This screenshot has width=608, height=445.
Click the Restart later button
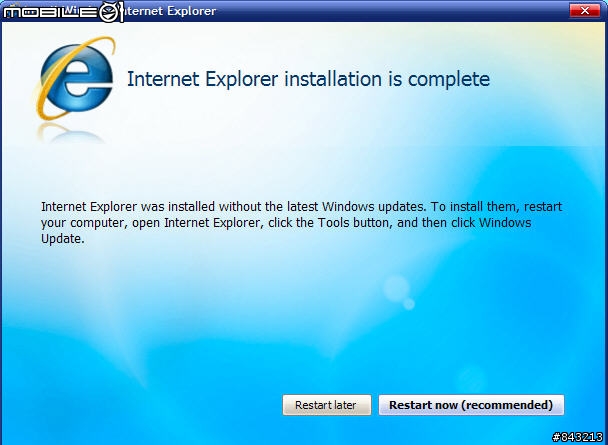coord(326,405)
